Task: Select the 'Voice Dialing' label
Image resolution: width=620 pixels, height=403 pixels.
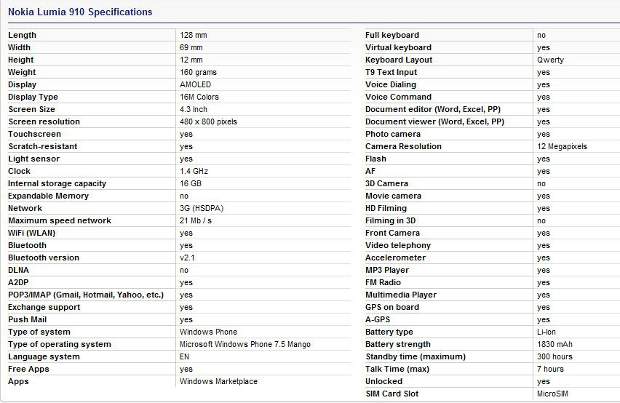Action: point(391,84)
